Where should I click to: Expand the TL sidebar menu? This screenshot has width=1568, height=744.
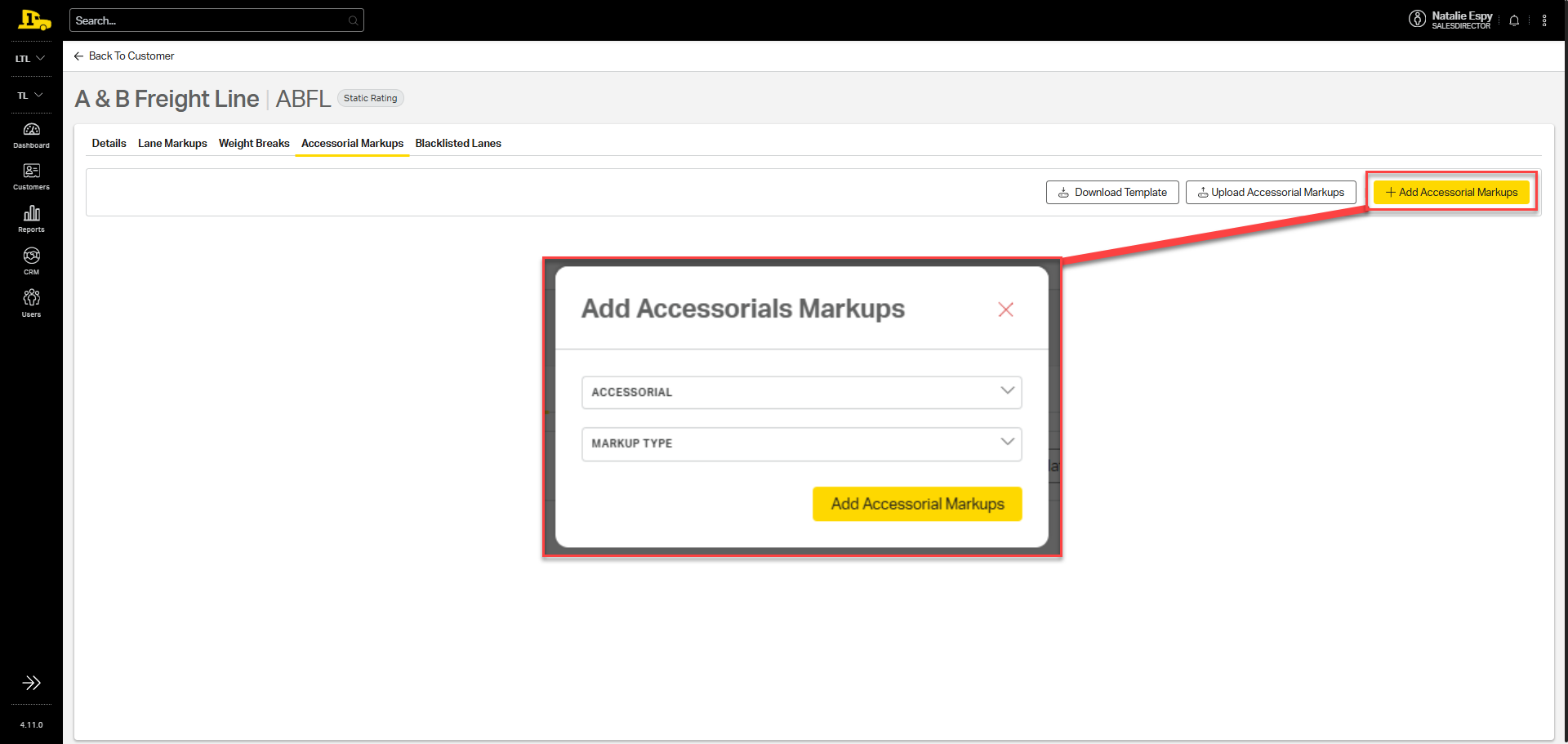[30, 96]
